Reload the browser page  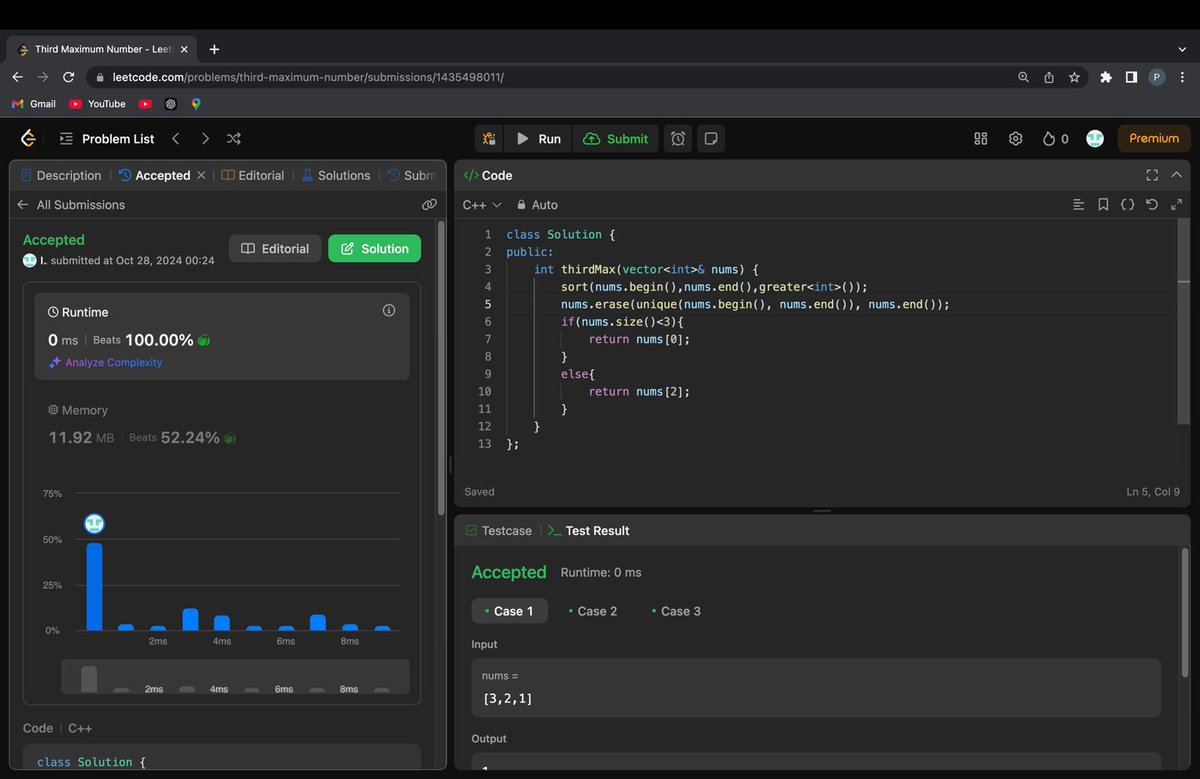[68, 77]
